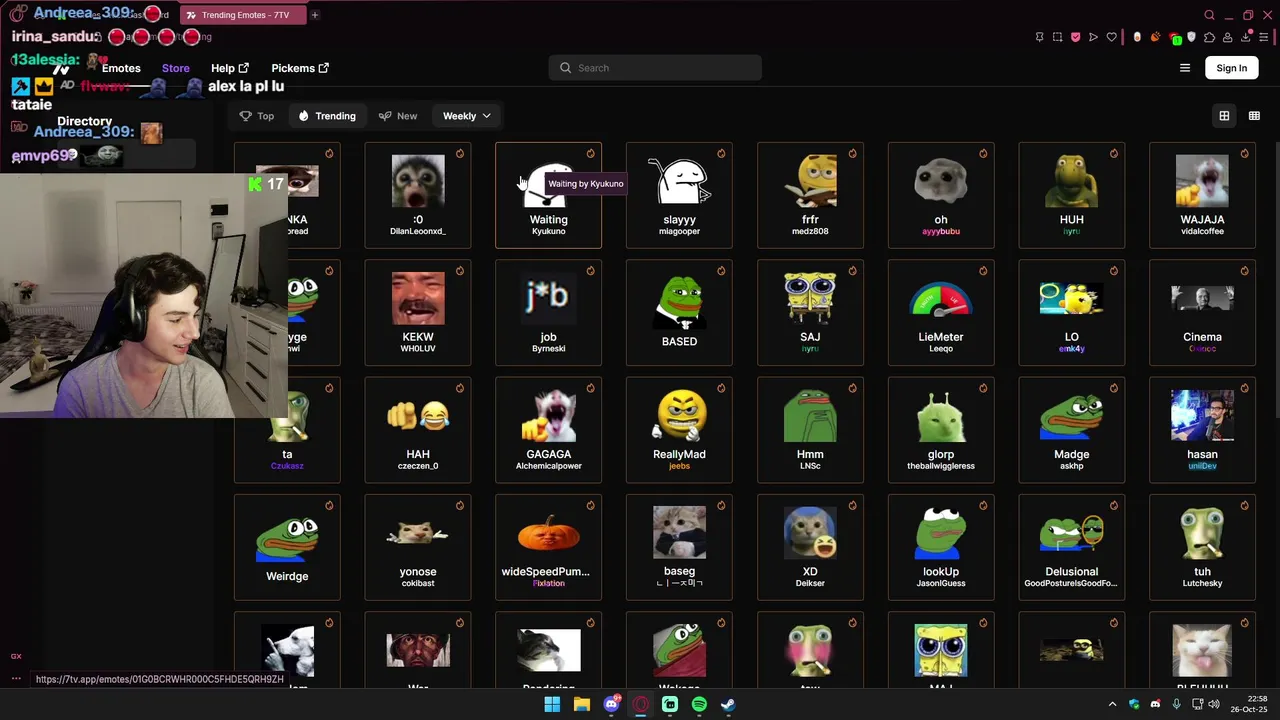1280x720 pixels.
Task: Click author Lutchesky under tuh
Action: coord(1202,583)
